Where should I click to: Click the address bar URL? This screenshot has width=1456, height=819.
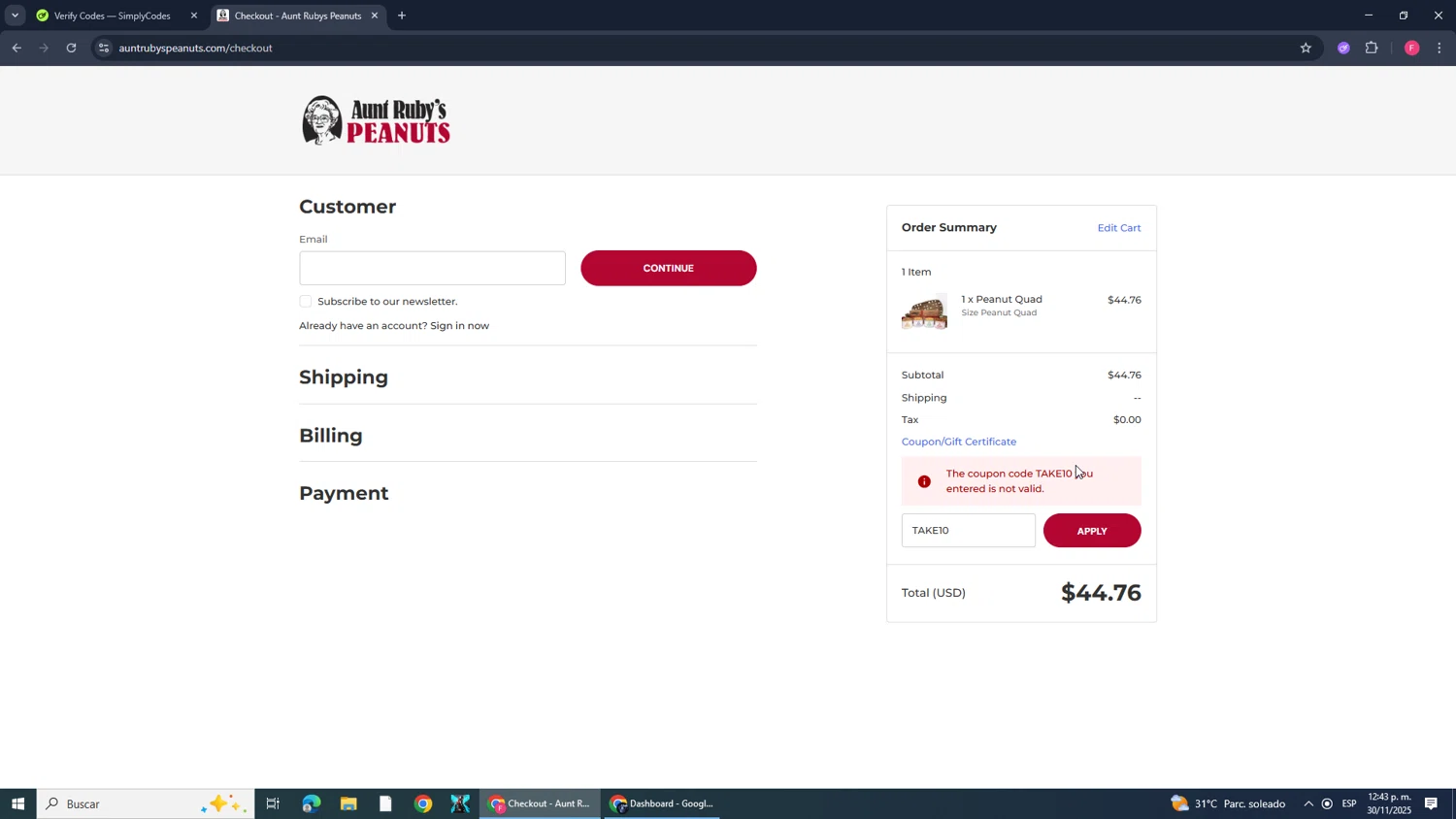click(x=195, y=48)
